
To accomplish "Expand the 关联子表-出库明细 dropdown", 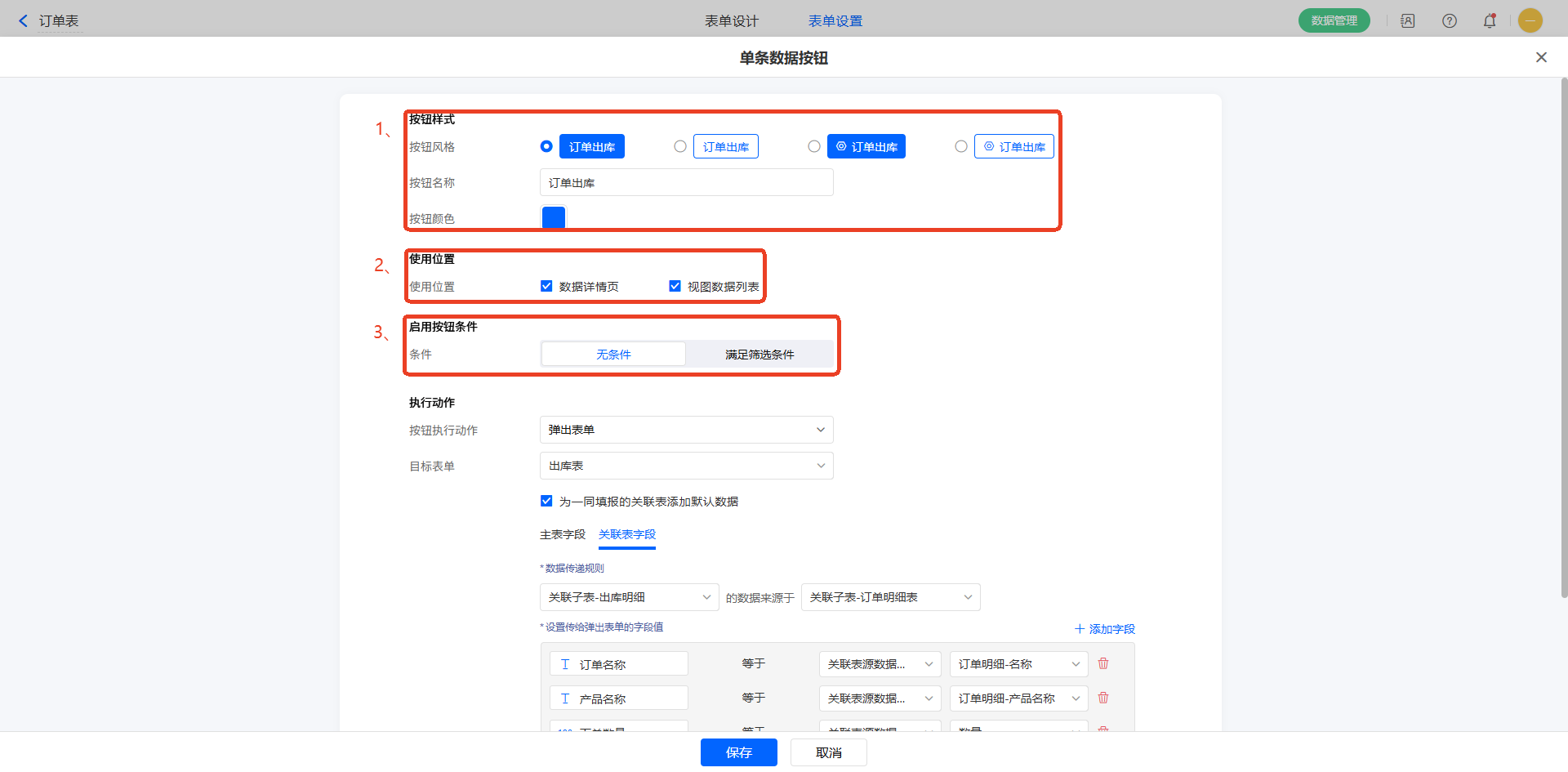I will [x=630, y=597].
